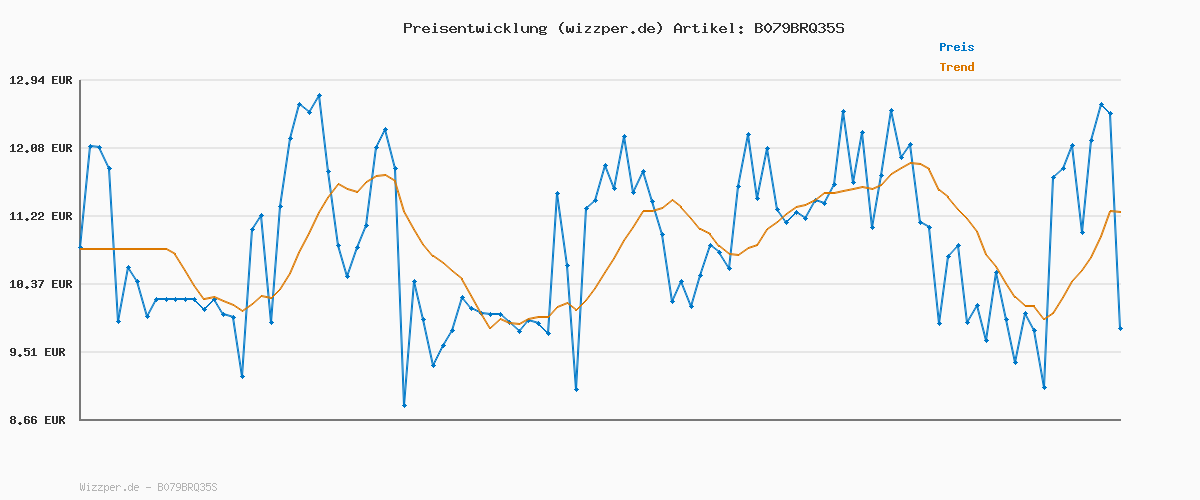Select the 12.94 EUR axis label

[41, 80]
